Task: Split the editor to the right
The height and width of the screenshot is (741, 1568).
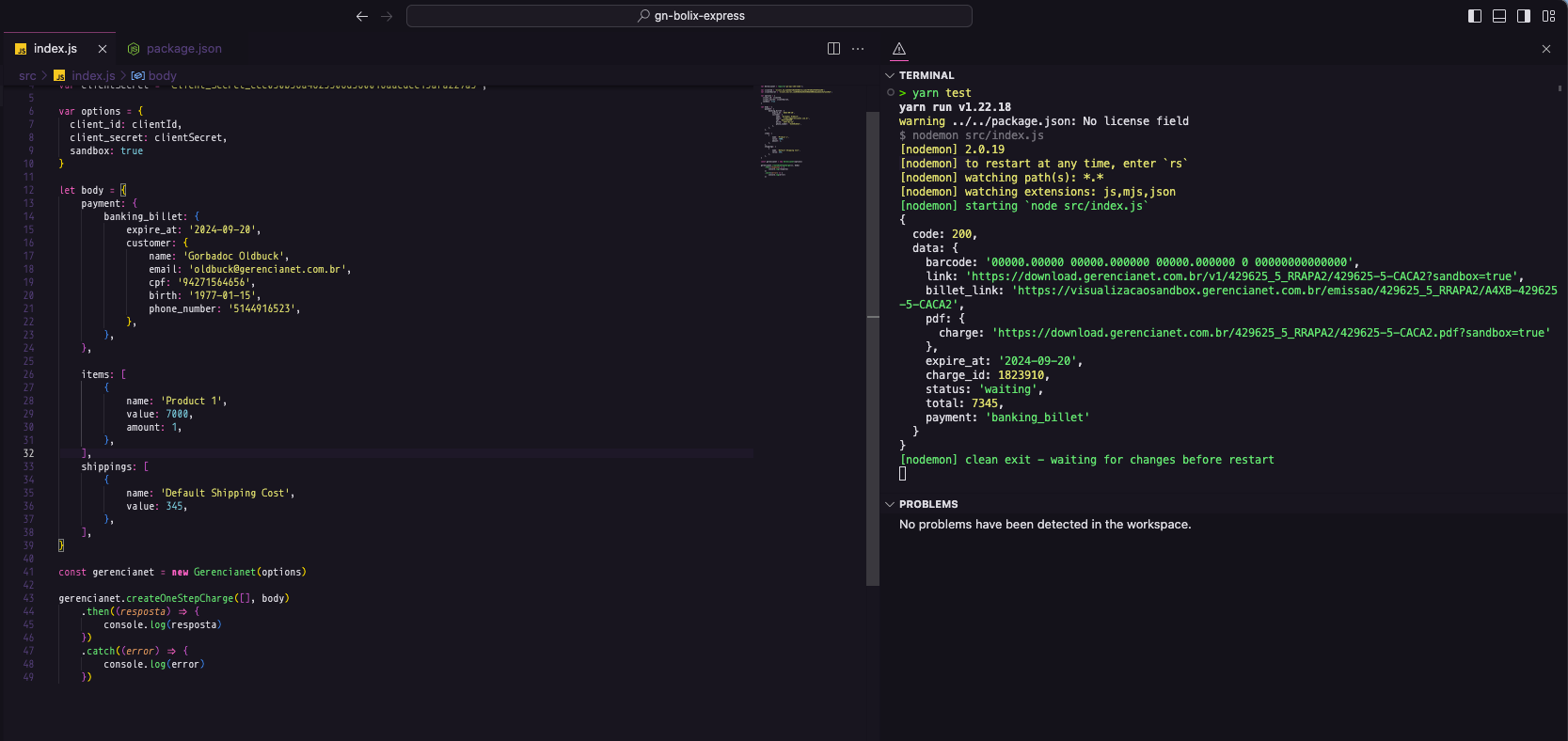Action: 833,49
